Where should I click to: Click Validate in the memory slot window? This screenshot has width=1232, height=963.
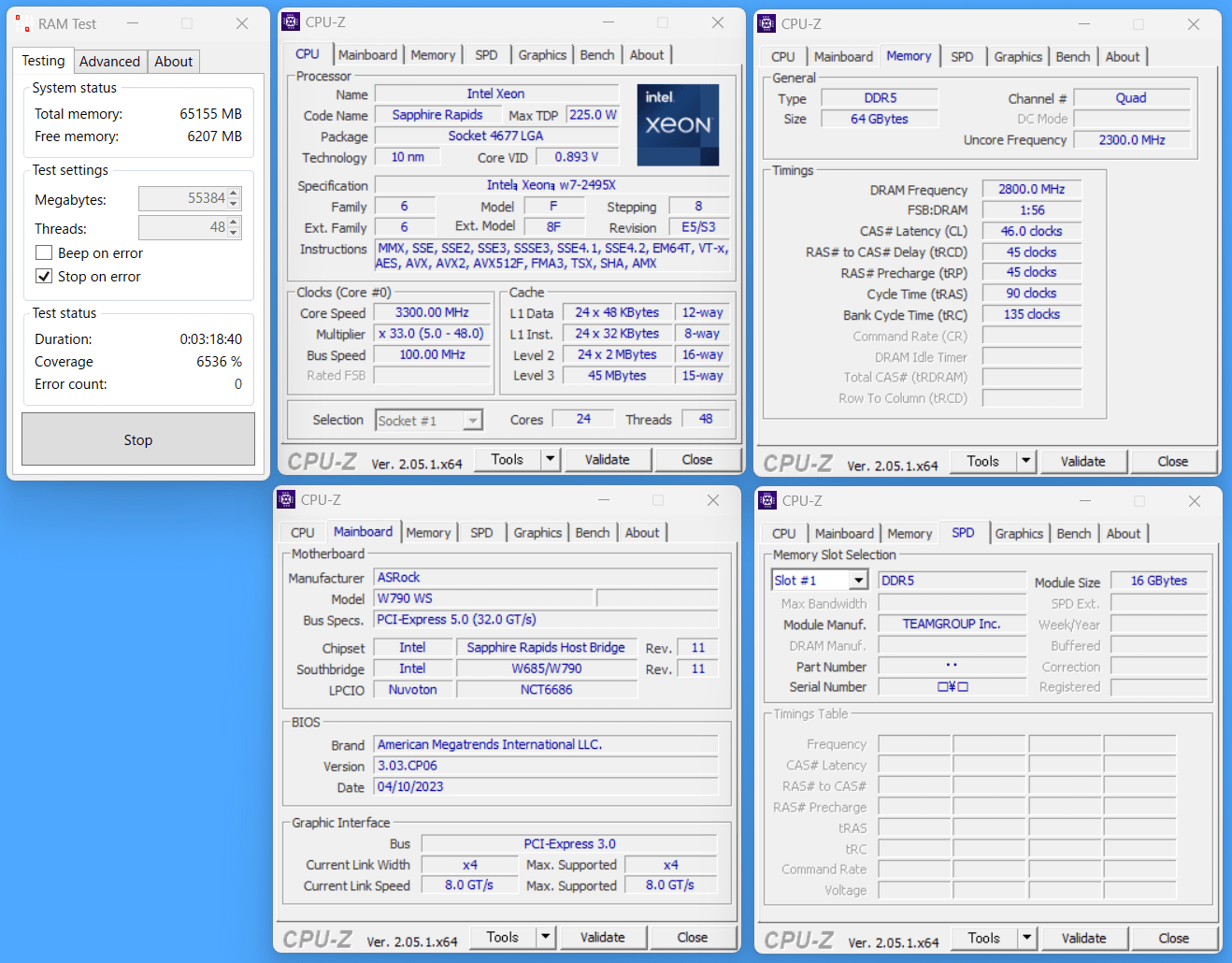[x=1084, y=938]
